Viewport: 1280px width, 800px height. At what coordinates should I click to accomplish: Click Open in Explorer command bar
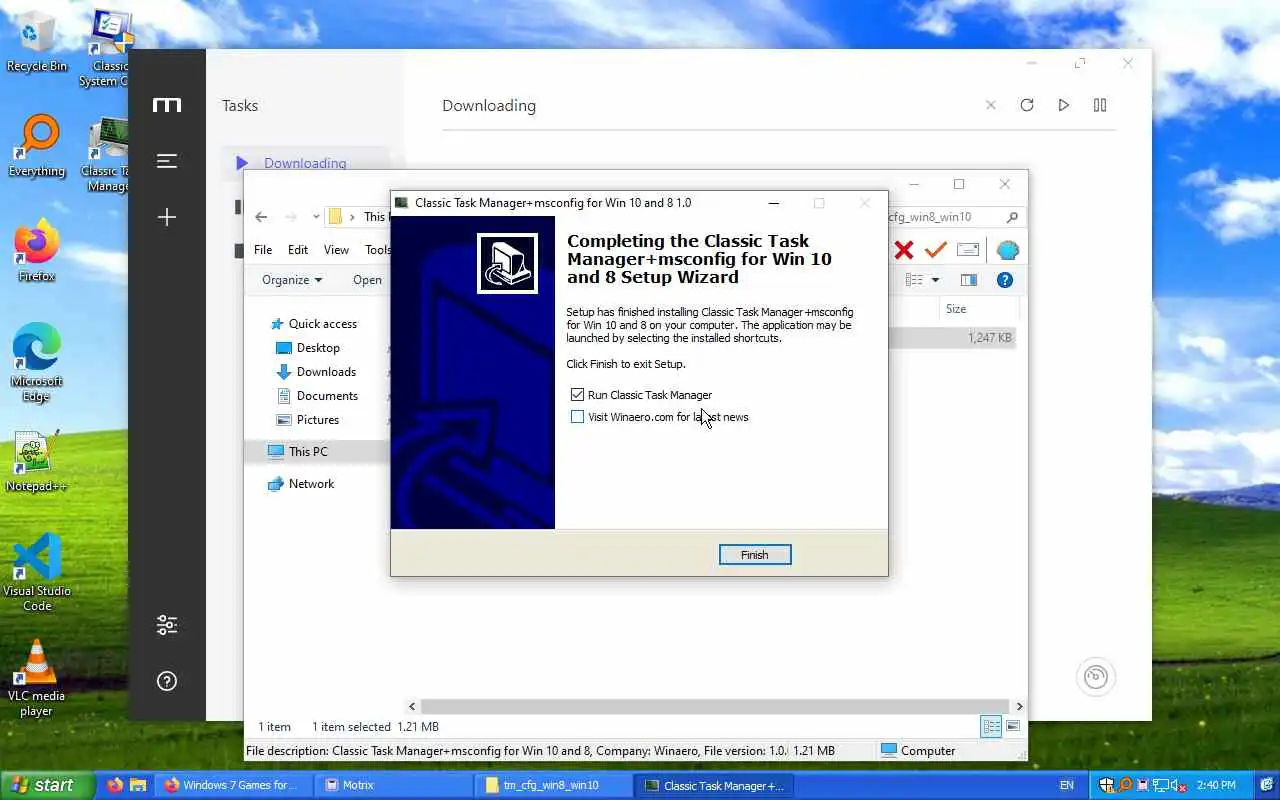coord(367,280)
